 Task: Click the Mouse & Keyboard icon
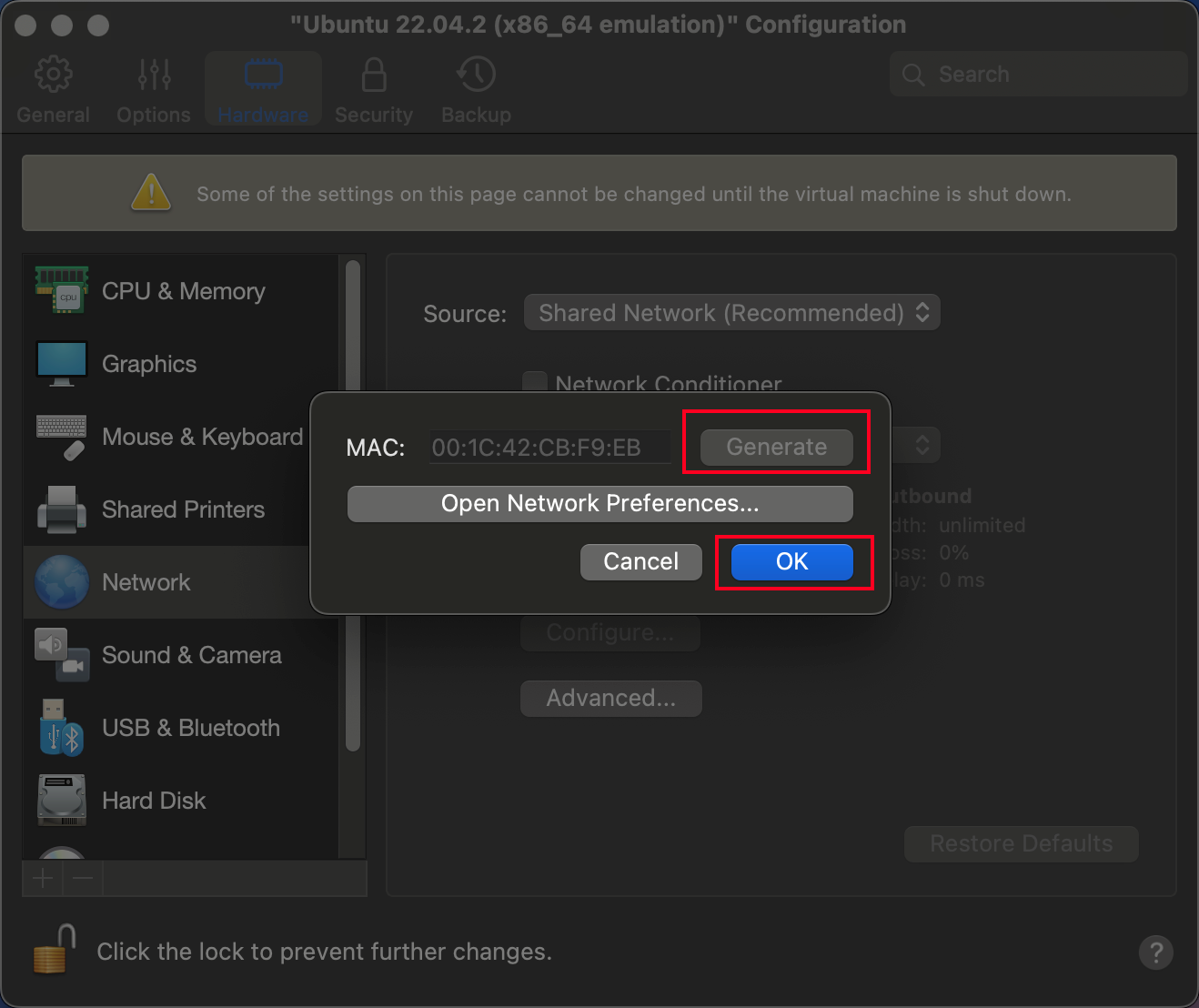pos(62,437)
